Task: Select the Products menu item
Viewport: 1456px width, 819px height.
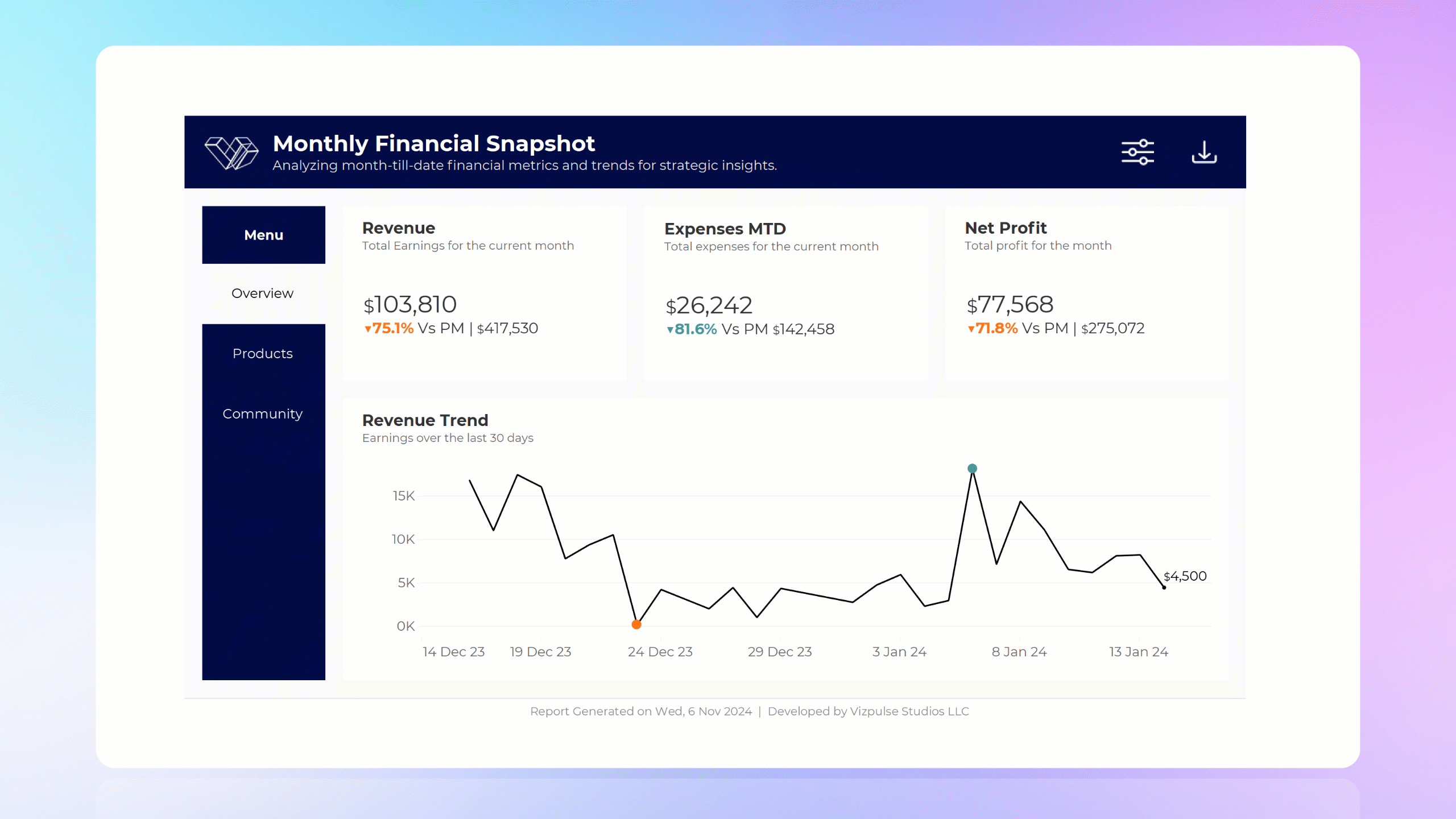Action: tap(262, 353)
